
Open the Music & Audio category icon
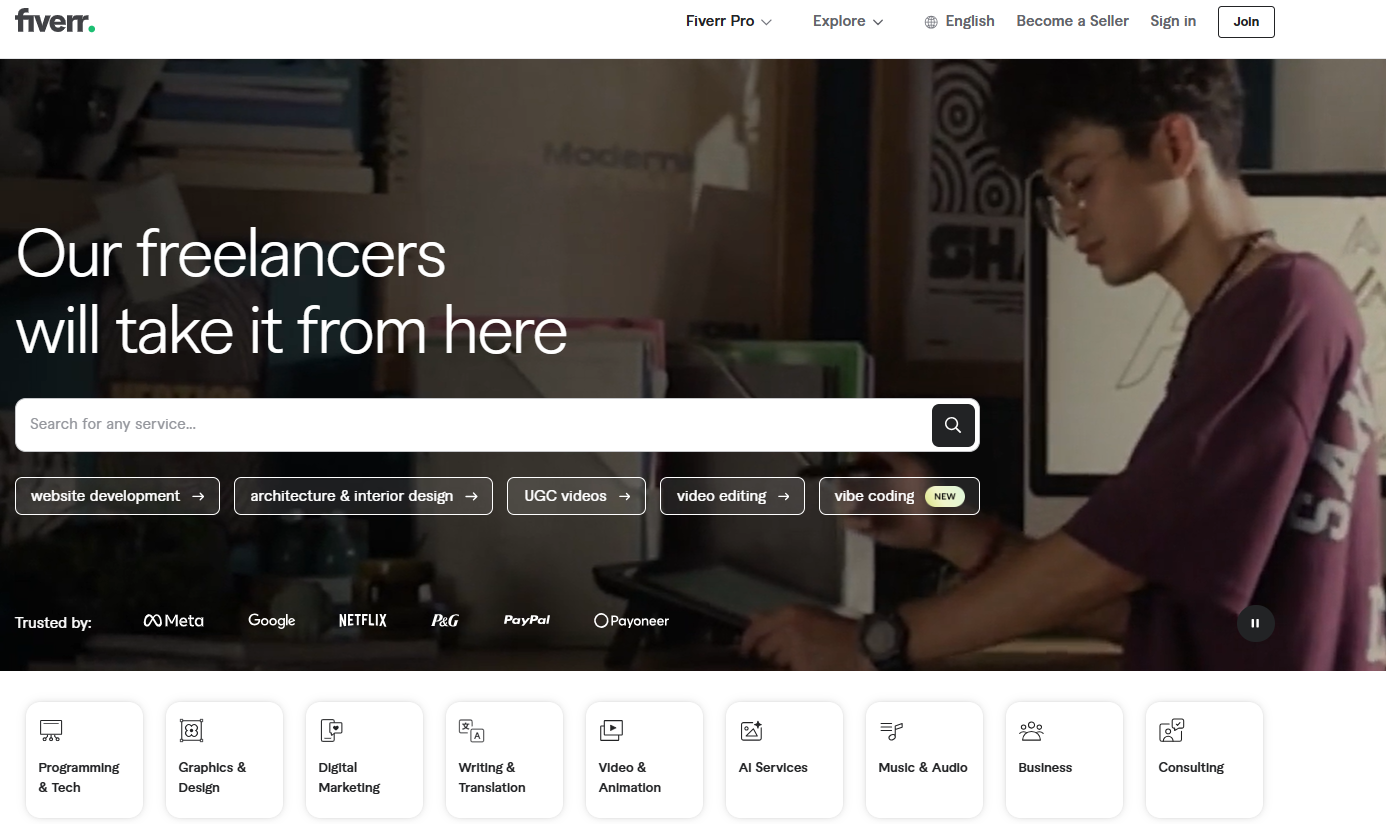coord(891,731)
